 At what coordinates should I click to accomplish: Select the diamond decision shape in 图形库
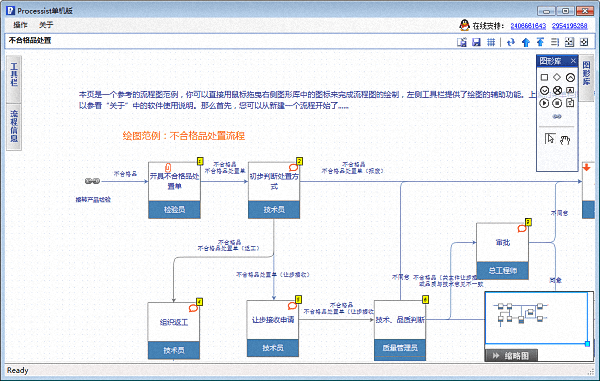[x=557, y=77]
